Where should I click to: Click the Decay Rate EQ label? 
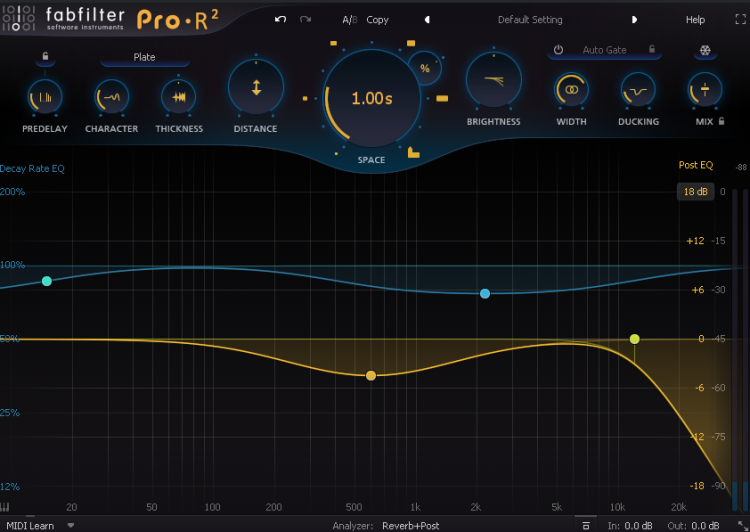[32, 168]
